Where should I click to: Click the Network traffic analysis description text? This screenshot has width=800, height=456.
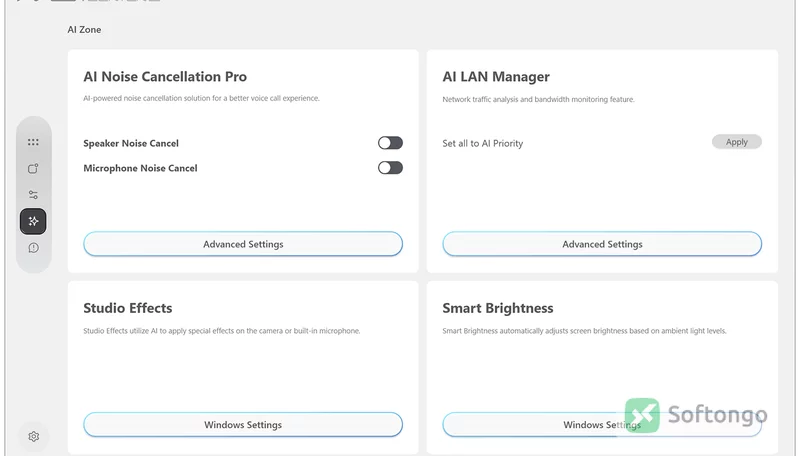(x=538, y=99)
